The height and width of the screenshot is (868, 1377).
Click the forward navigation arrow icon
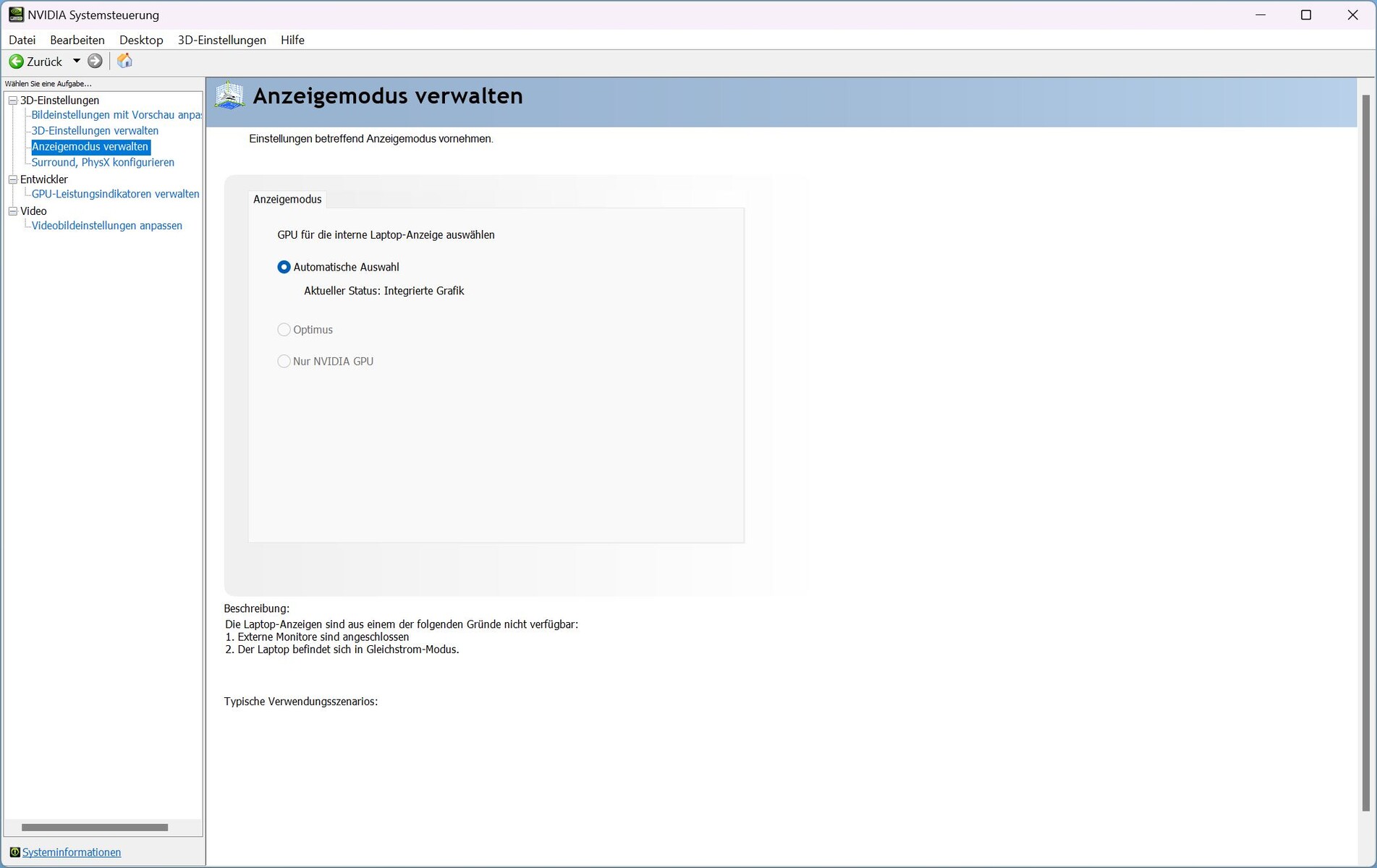pyautogui.click(x=95, y=61)
